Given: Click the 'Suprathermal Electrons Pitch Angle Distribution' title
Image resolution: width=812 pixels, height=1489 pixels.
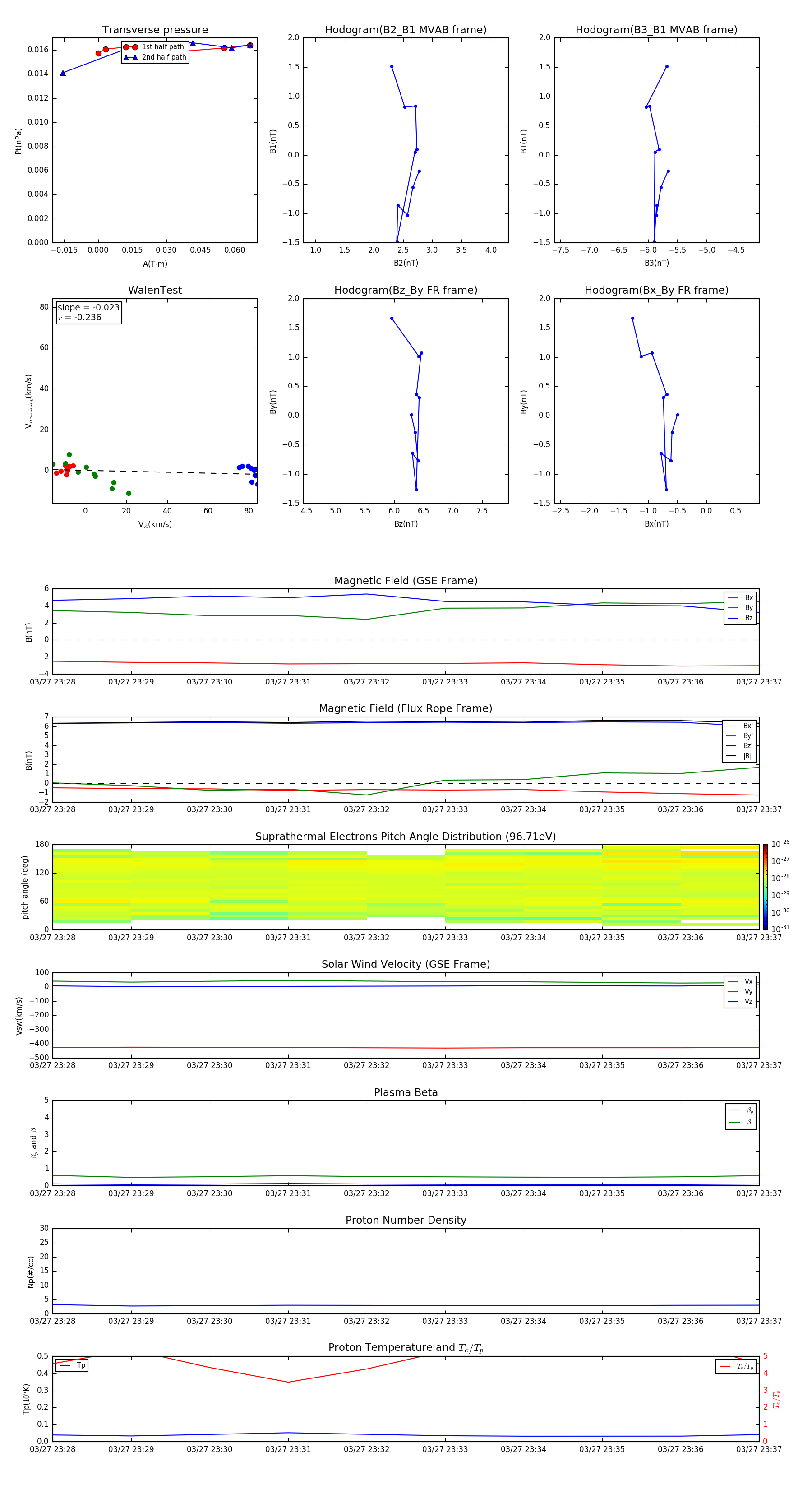Looking at the screenshot, I should (405, 837).
